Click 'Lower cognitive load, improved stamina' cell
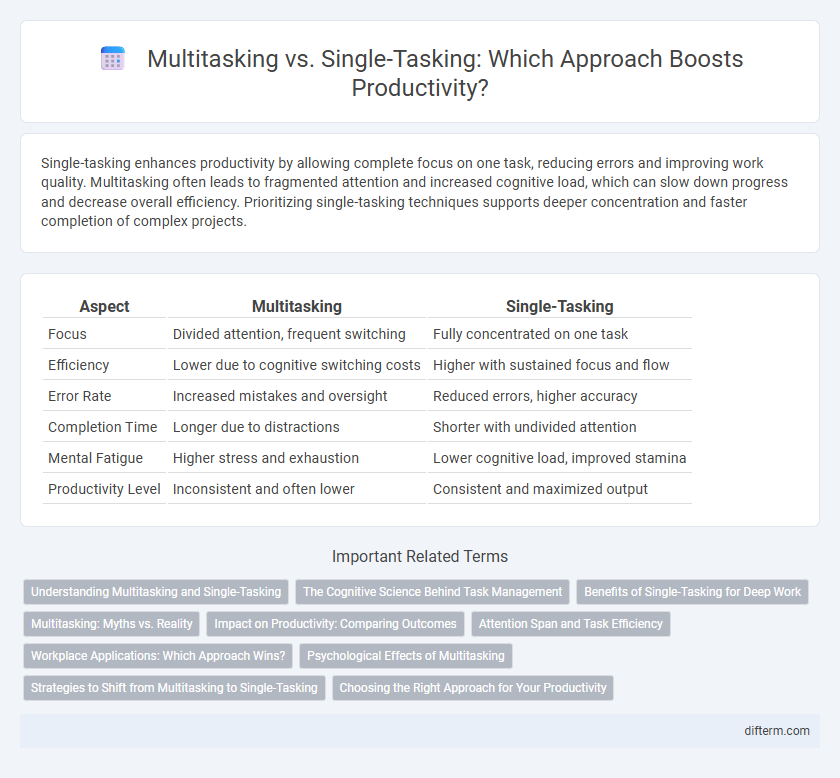 [x=560, y=458]
